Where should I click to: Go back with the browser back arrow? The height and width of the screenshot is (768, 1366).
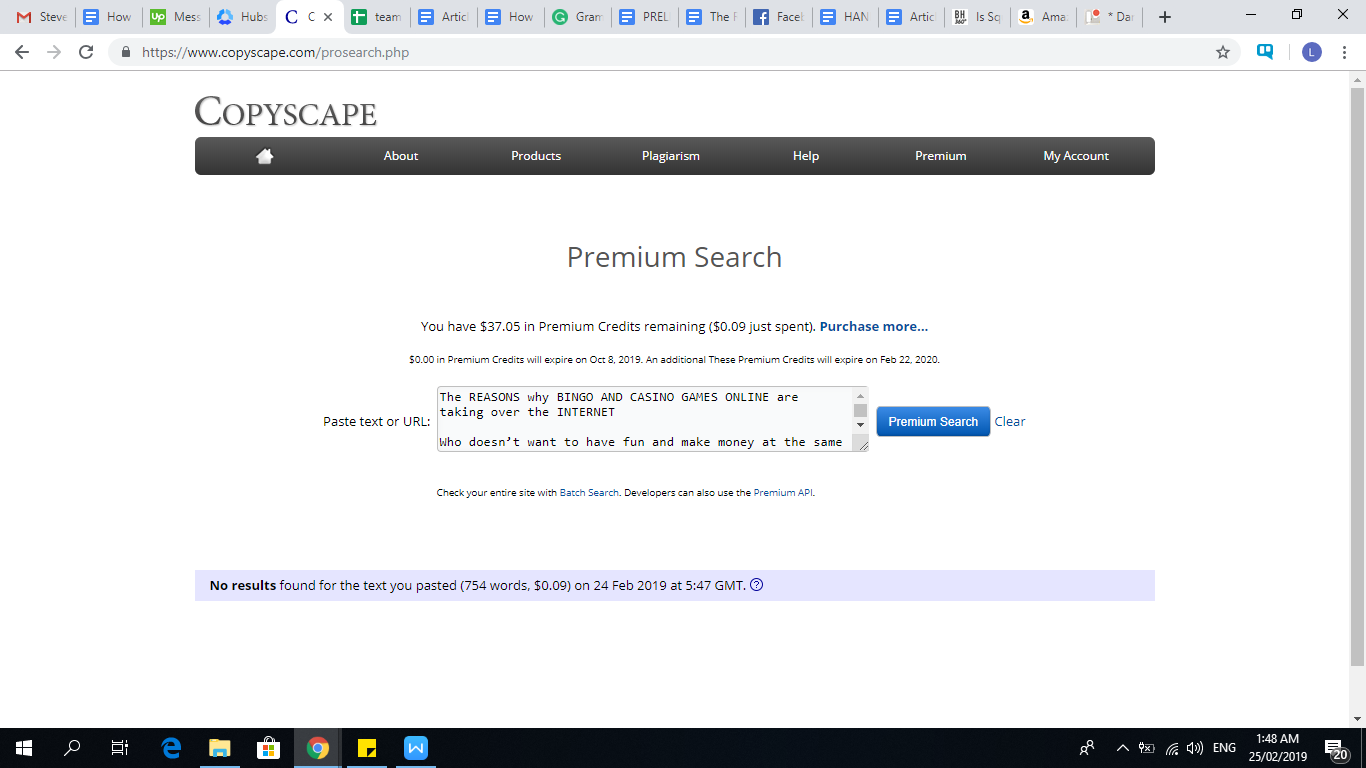(22, 52)
